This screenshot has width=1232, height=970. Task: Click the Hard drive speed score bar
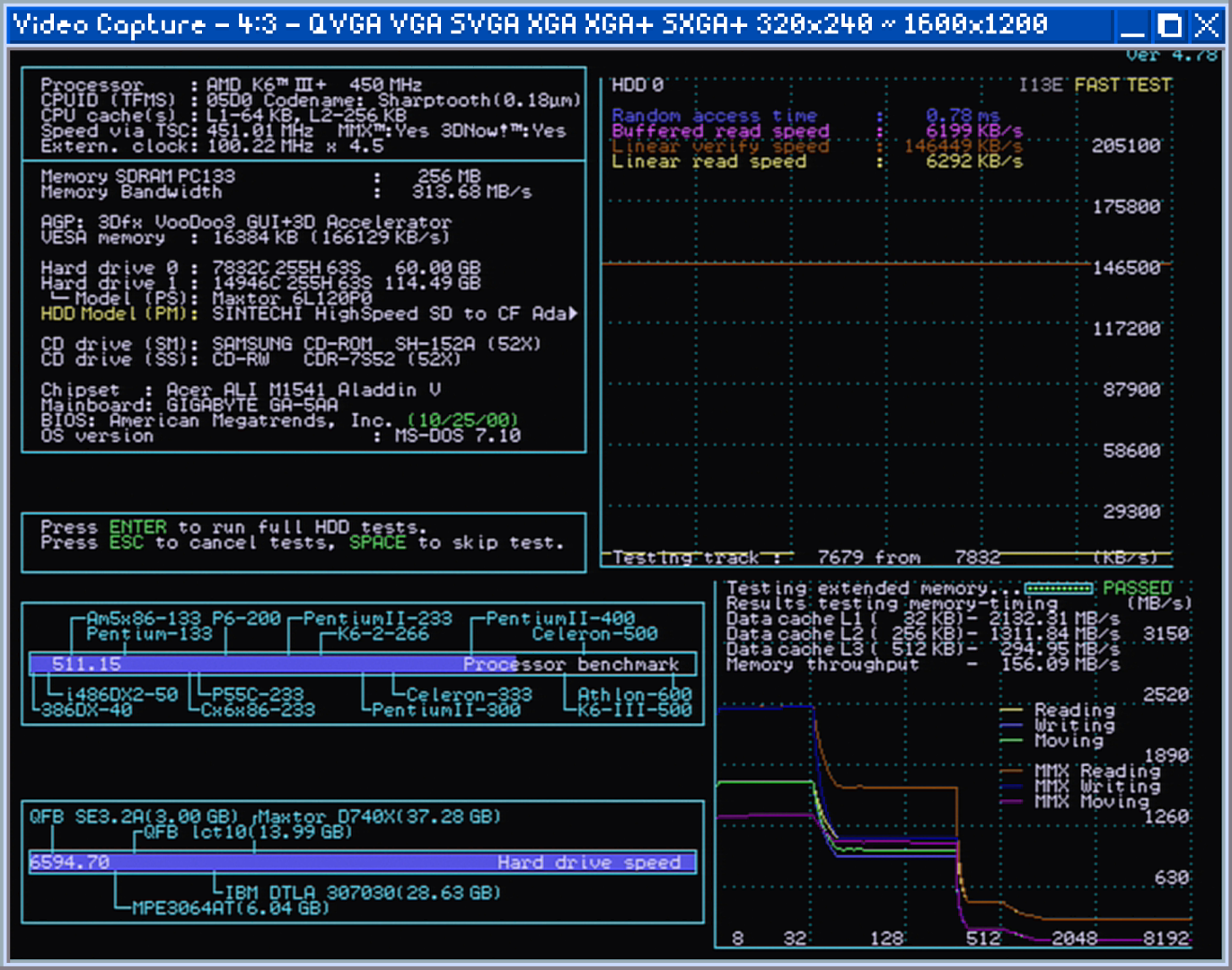pyautogui.click(x=363, y=862)
